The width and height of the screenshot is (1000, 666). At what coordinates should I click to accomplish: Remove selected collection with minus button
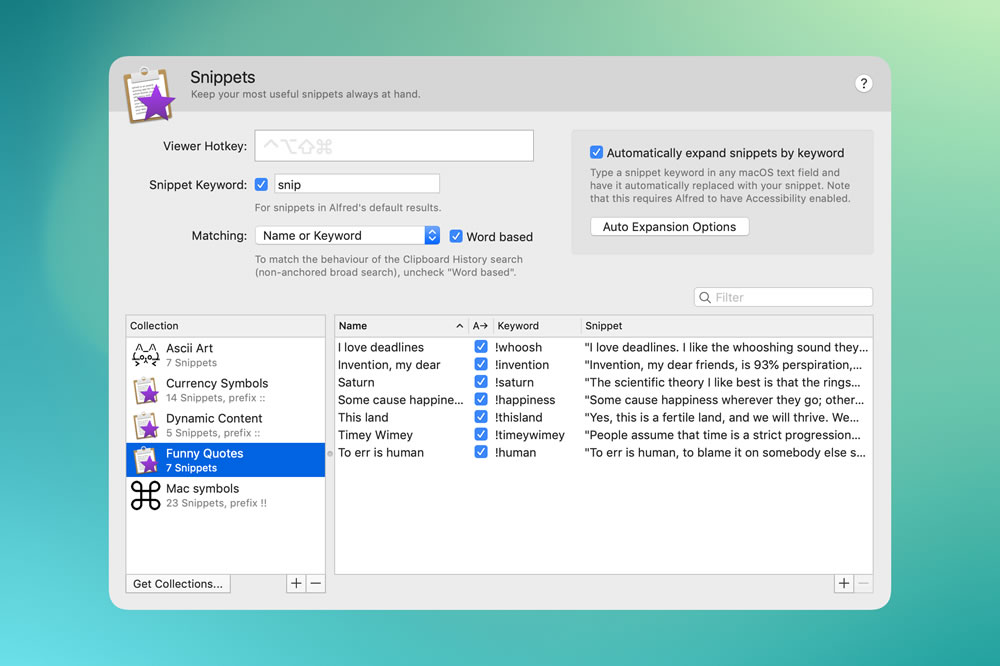pyautogui.click(x=316, y=583)
